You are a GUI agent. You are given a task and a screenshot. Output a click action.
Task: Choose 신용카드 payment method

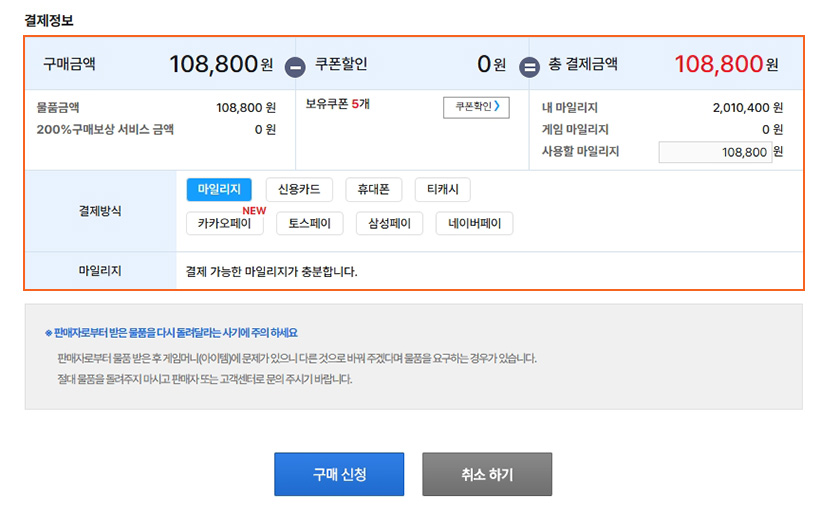point(299,190)
